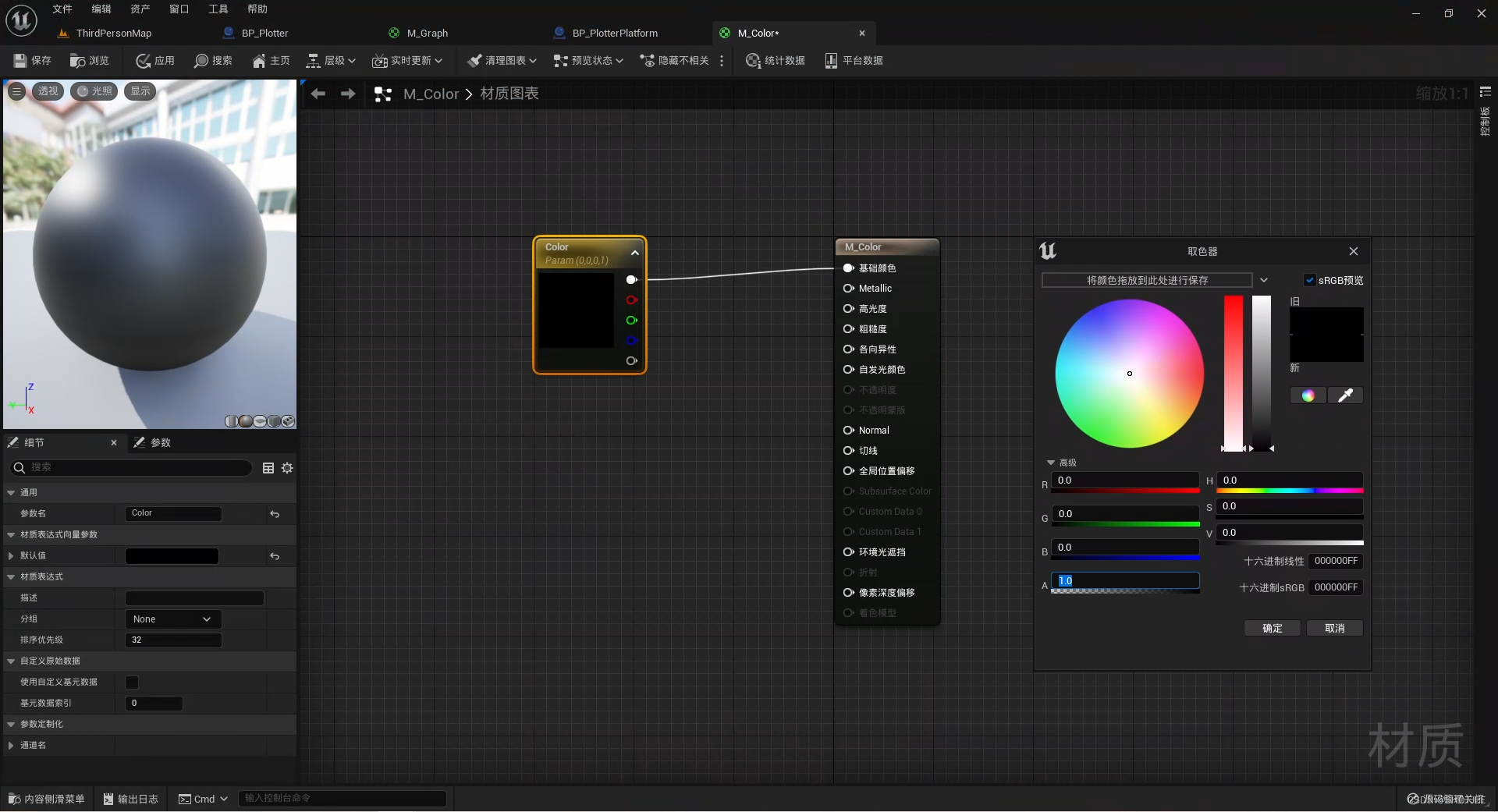Confirm color with 确定 button
Image resolution: width=1498 pixels, height=812 pixels.
click(1273, 628)
